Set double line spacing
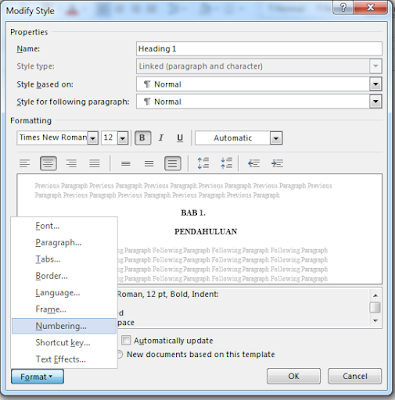Viewport: 395px width, 400px height. click(172, 163)
